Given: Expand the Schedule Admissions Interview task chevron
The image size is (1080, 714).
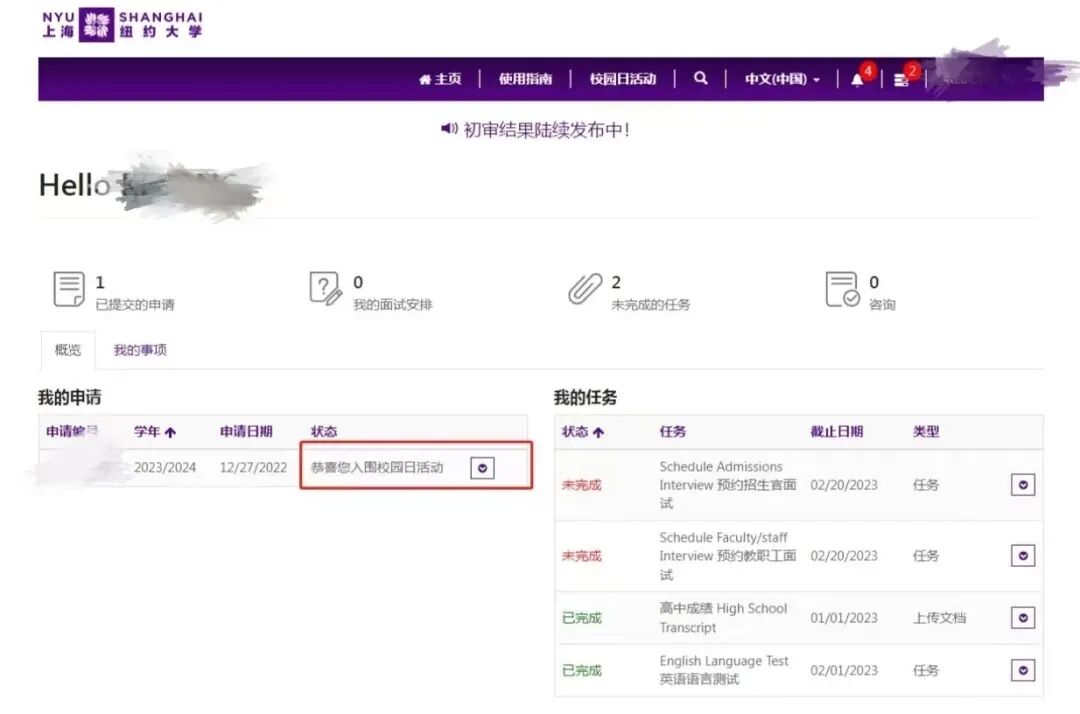Looking at the screenshot, I should (1022, 484).
